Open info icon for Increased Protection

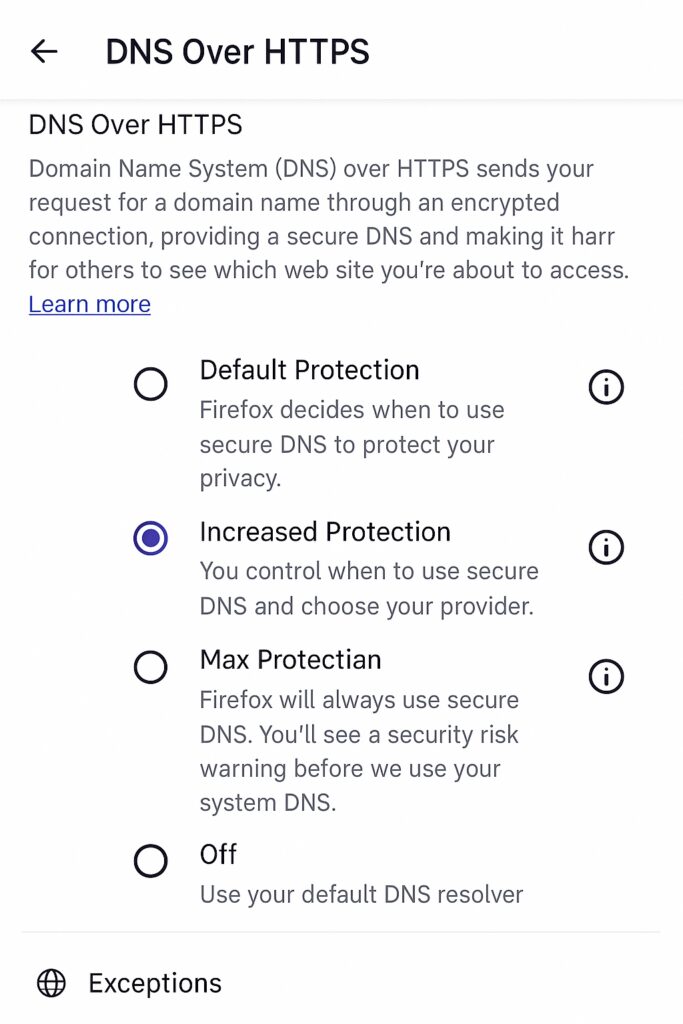(x=606, y=547)
